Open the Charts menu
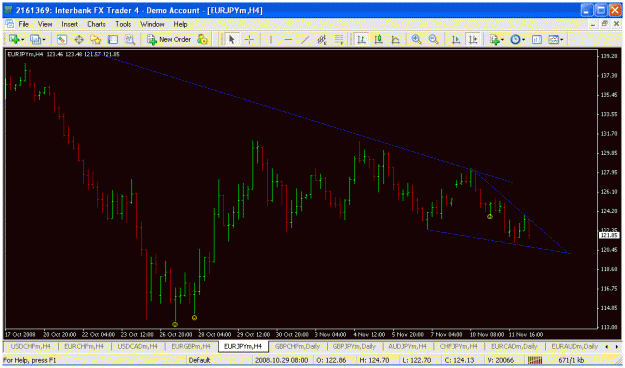625x368 pixels. [96, 24]
